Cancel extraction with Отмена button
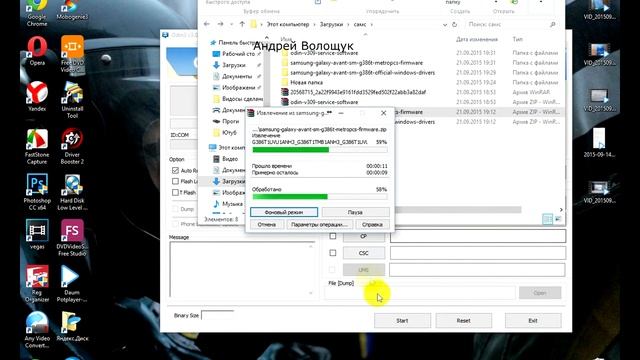The height and width of the screenshot is (360, 640). (x=267, y=224)
